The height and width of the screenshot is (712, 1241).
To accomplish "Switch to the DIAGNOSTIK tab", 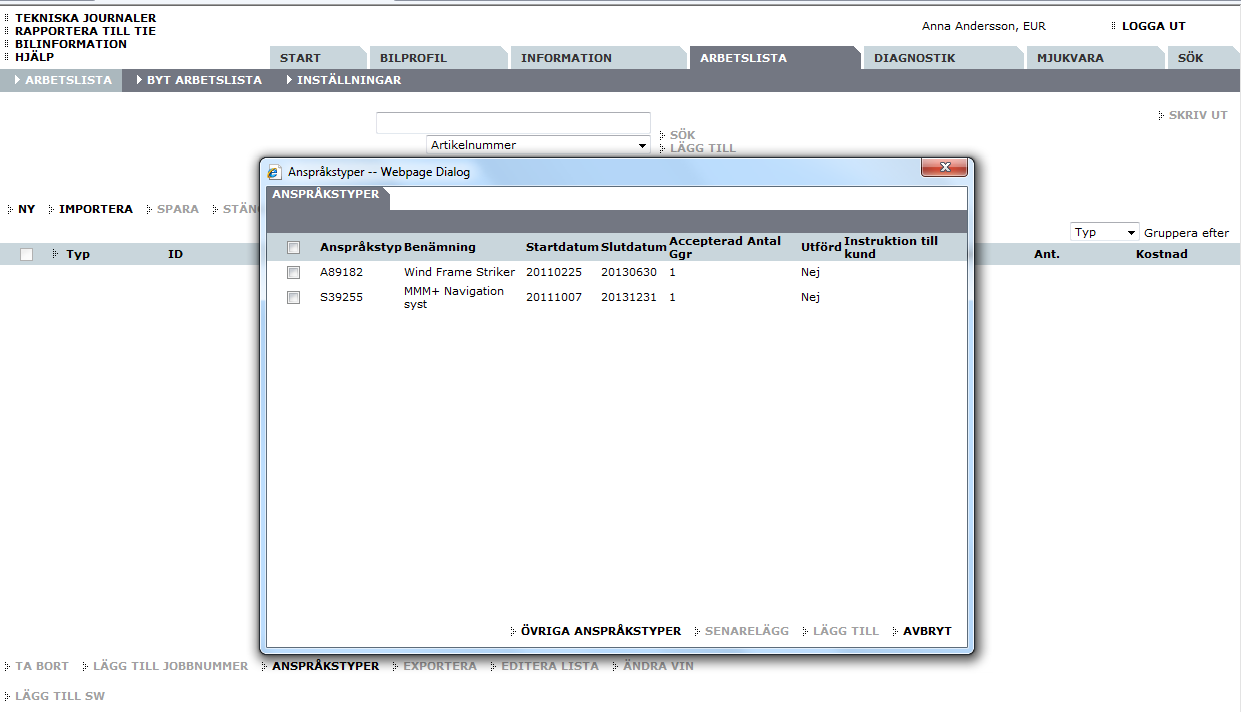I will 944,58.
